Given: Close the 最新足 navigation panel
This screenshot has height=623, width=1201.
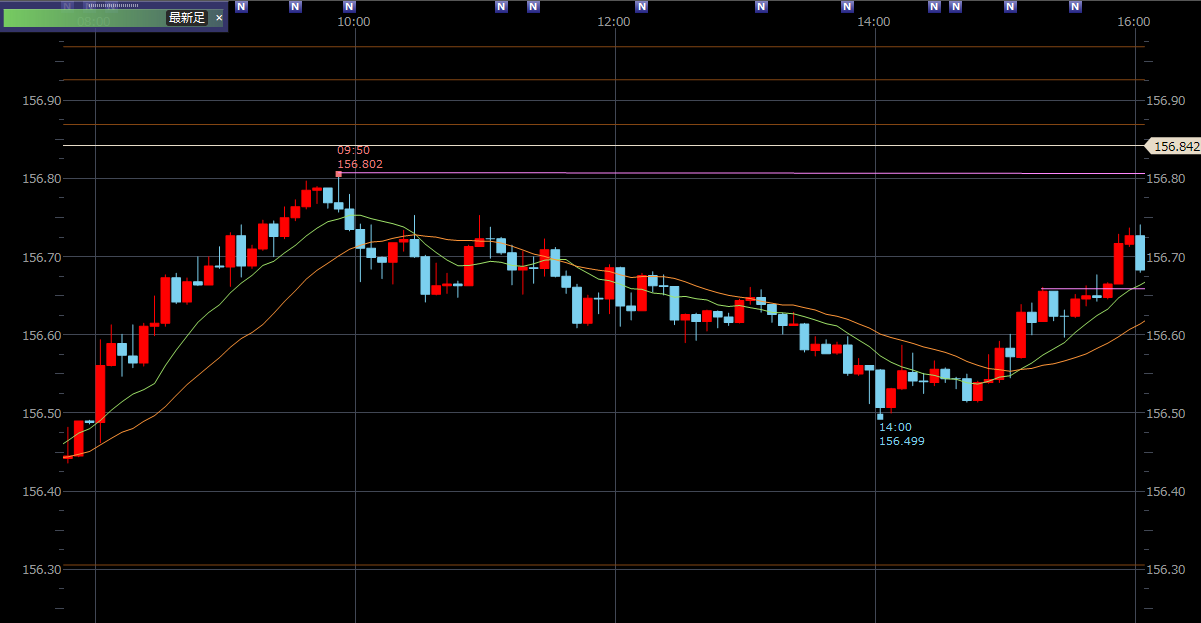Looking at the screenshot, I should click(x=219, y=18).
